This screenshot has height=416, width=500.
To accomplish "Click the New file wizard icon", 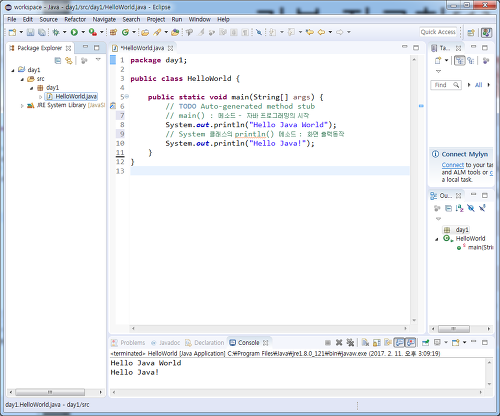I will tap(12, 32).
